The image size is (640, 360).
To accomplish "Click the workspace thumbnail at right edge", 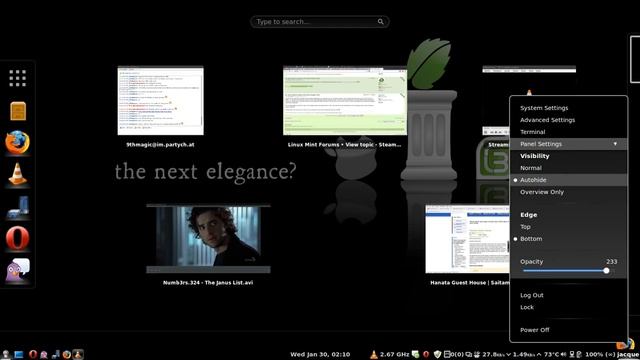I will (635, 59).
